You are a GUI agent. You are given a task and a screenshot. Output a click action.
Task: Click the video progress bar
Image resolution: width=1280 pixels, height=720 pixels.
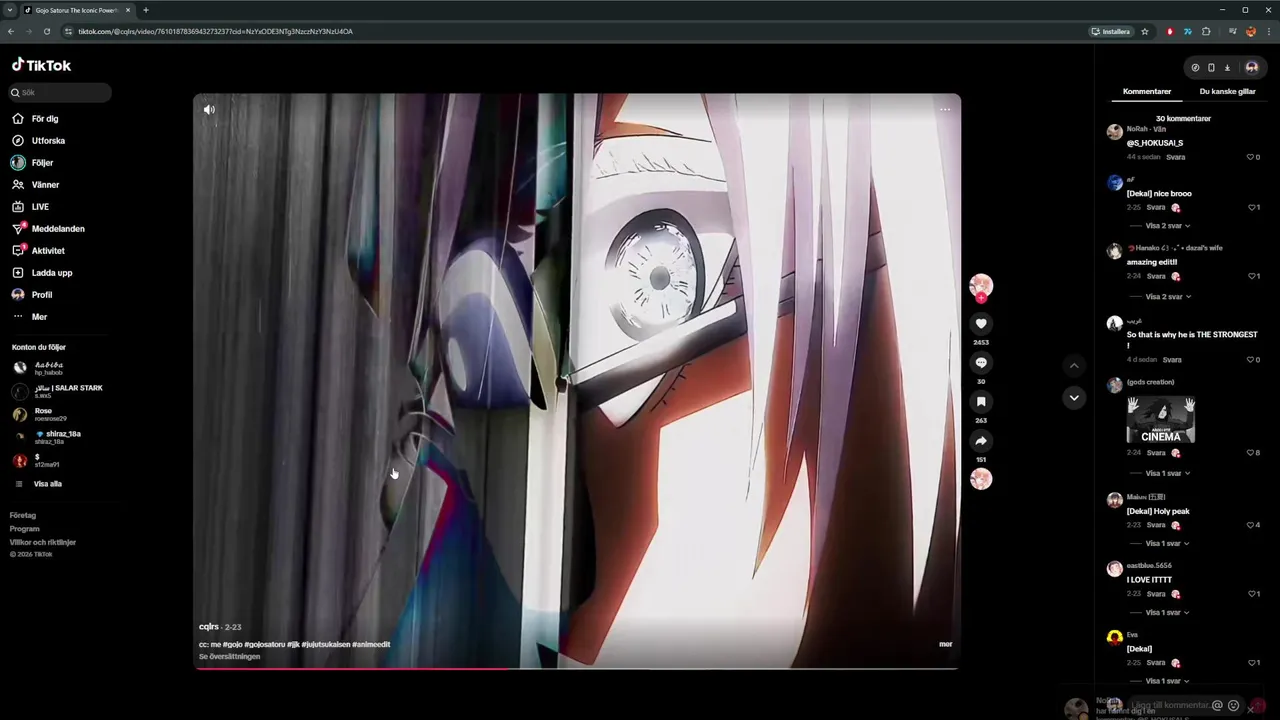click(x=577, y=668)
